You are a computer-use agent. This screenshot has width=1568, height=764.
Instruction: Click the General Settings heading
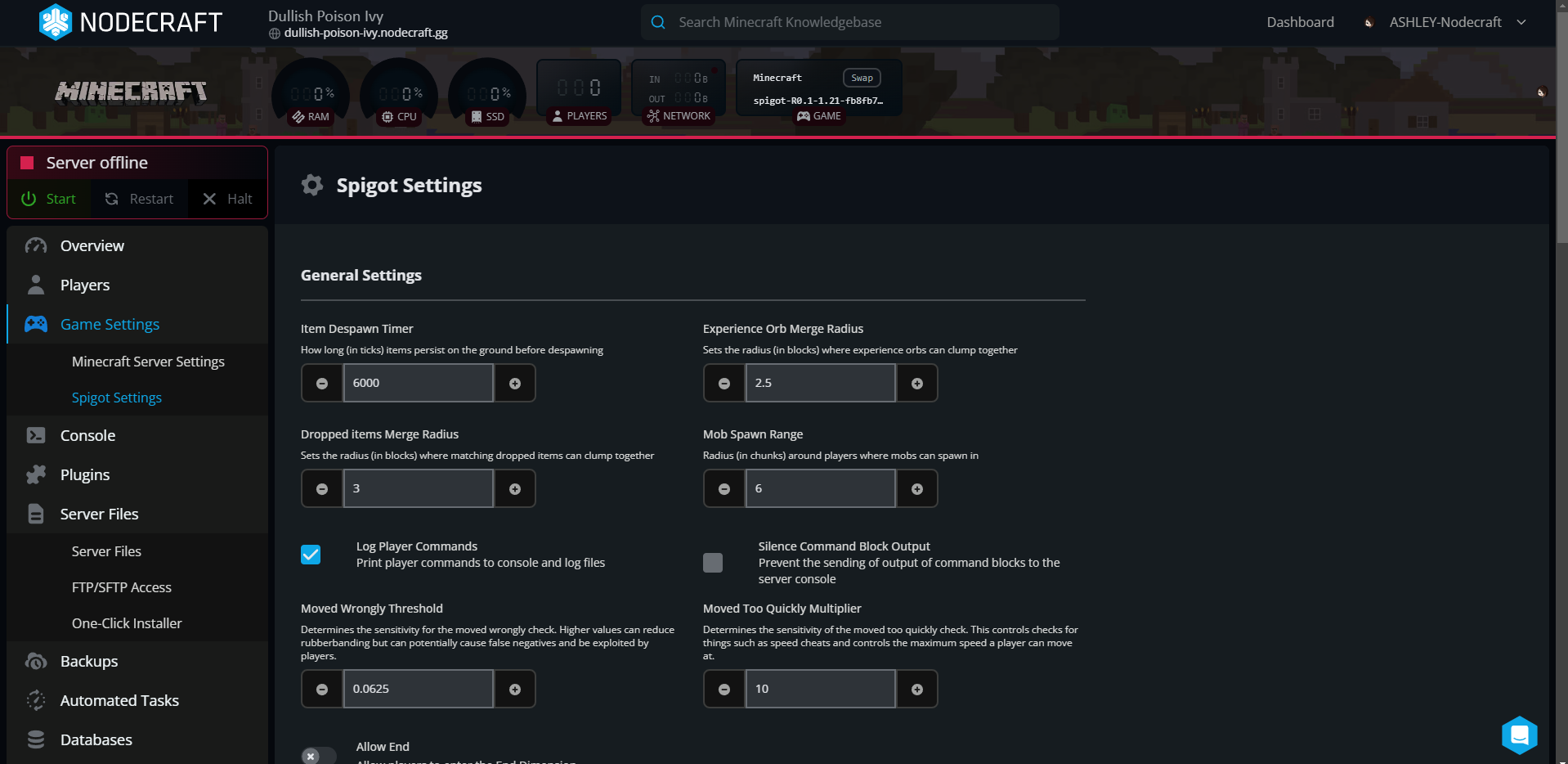tap(361, 275)
